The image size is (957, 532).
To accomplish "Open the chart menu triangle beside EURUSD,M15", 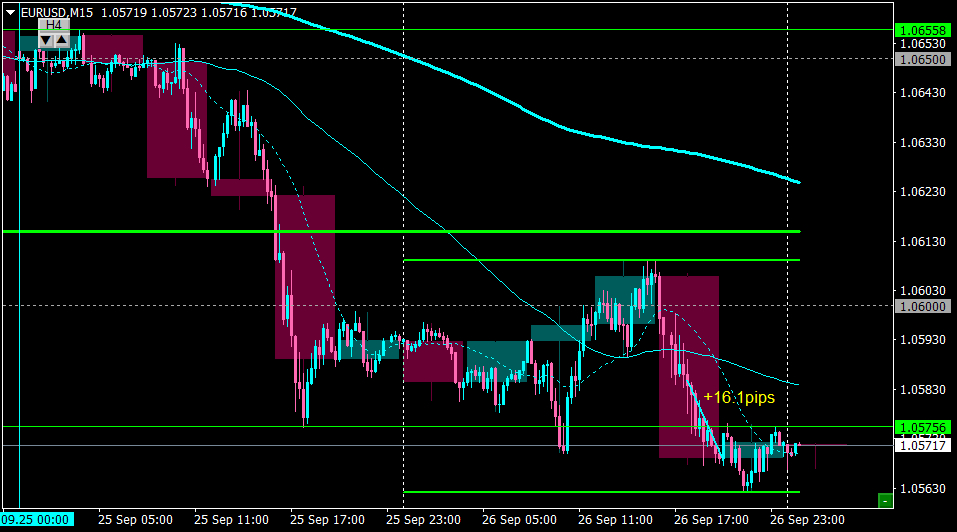I will pyautogui.click(x=10, y=12).
